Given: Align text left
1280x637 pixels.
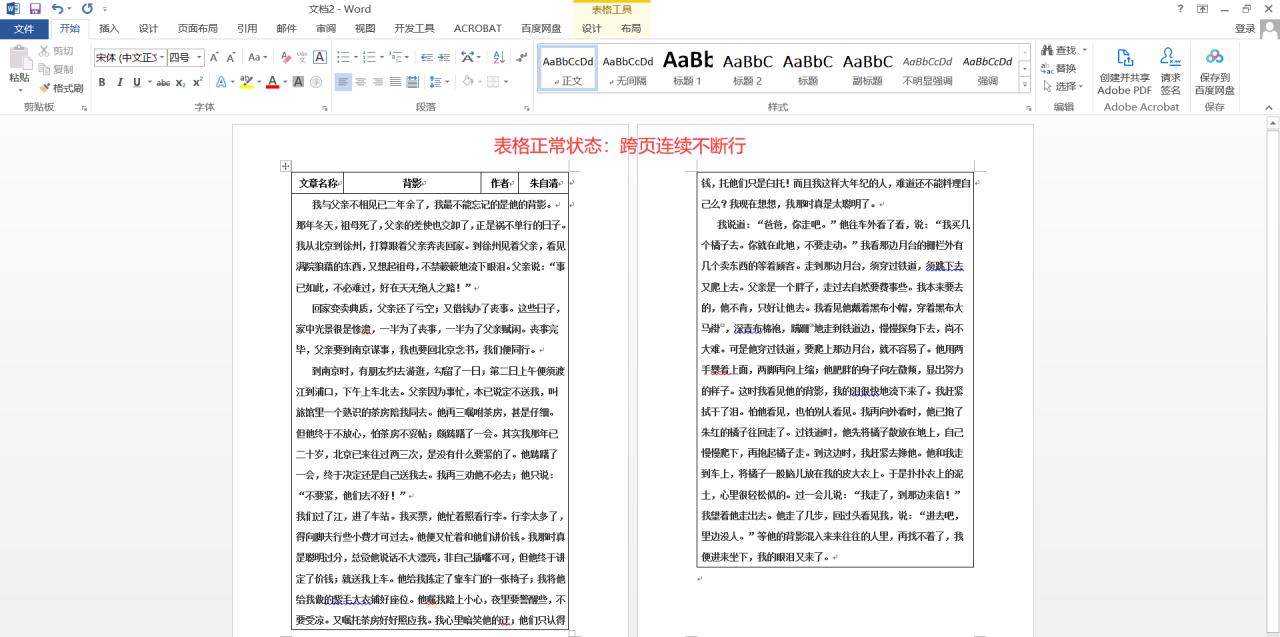Looking at the screenshot, I should pos(343,82).
